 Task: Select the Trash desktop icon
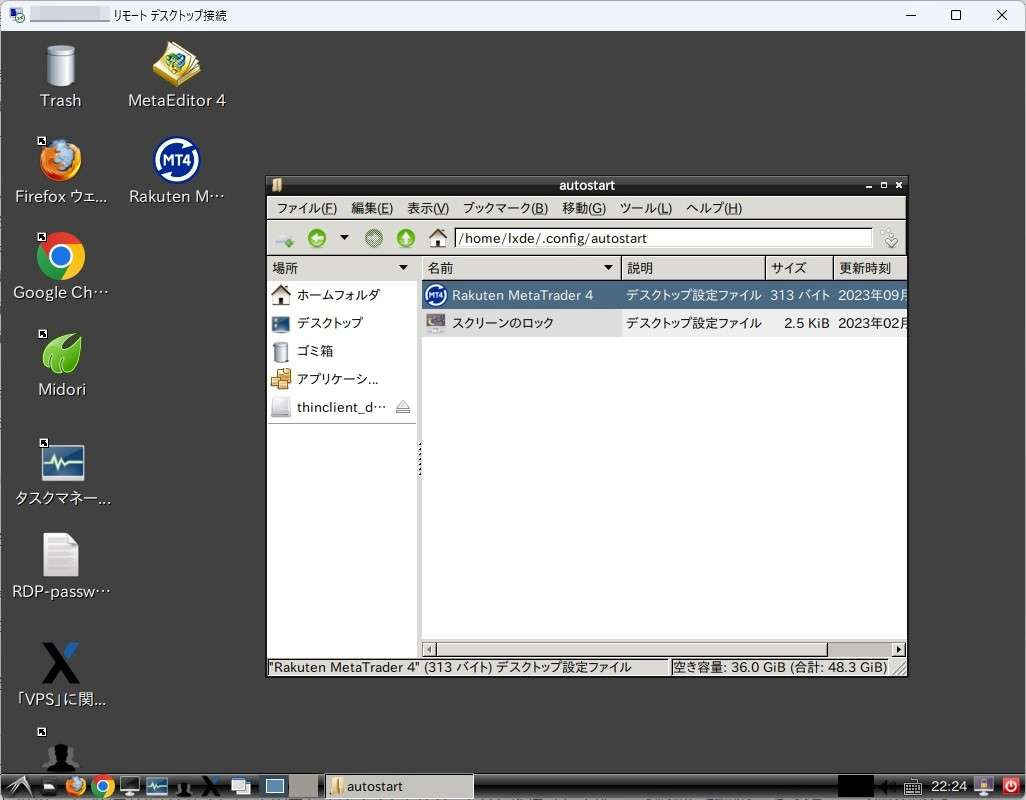60,76
